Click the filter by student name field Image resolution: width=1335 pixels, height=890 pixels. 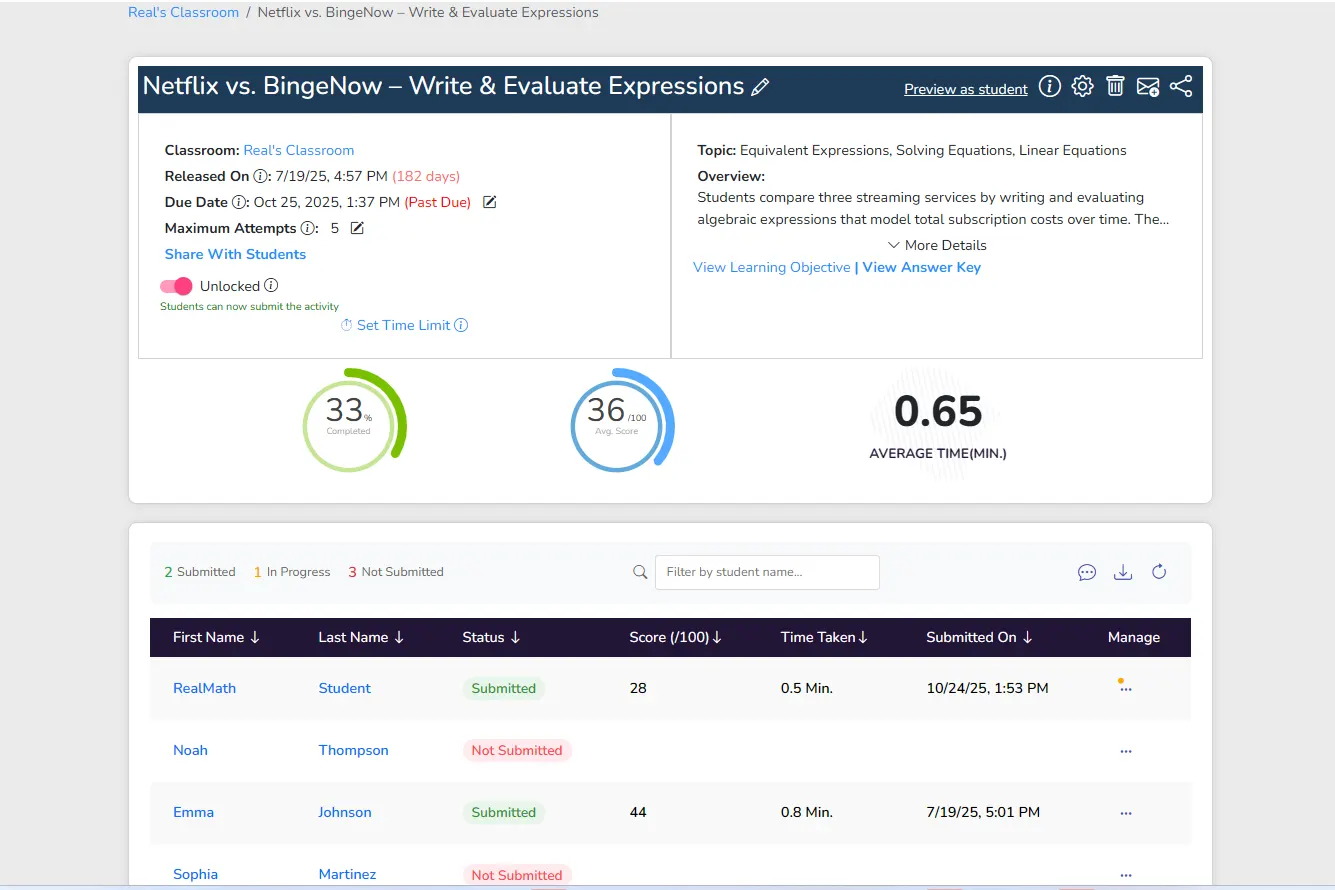click(767, 572)
